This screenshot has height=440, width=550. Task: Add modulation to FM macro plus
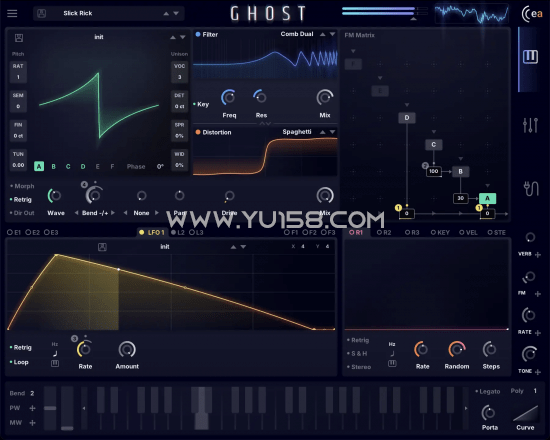[538, 294]
